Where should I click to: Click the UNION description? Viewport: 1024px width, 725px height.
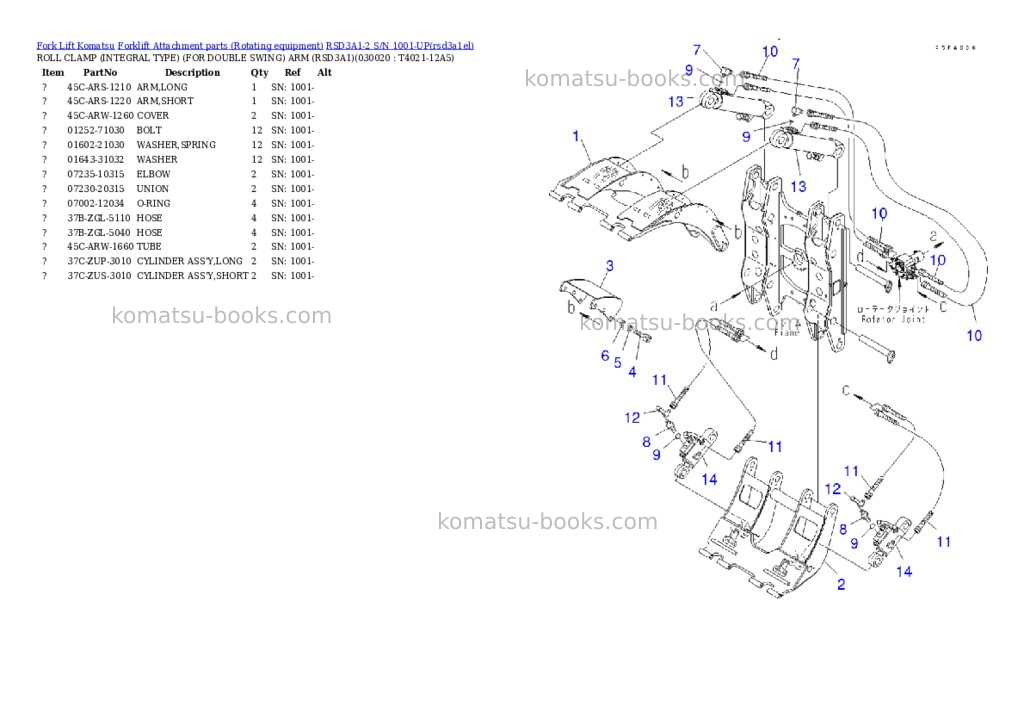pos(153,189)
